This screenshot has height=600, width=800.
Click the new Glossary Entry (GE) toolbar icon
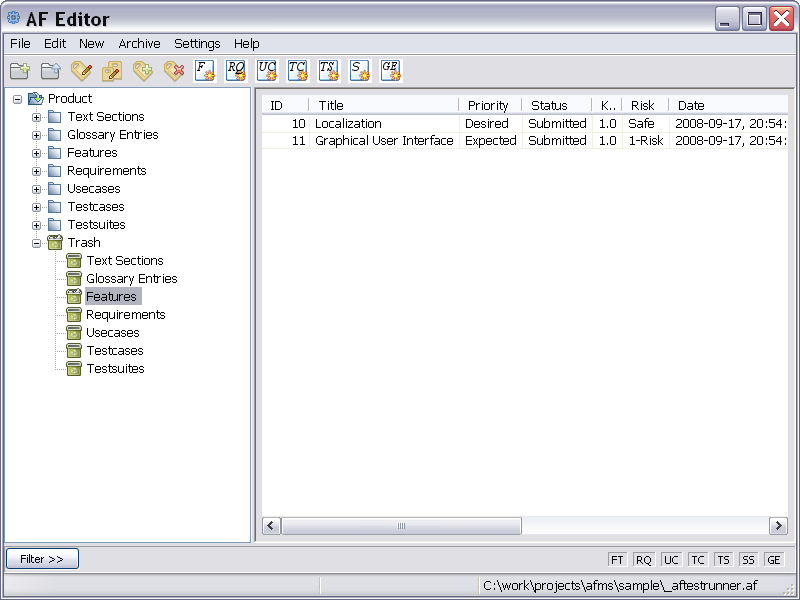coord(391,70)
